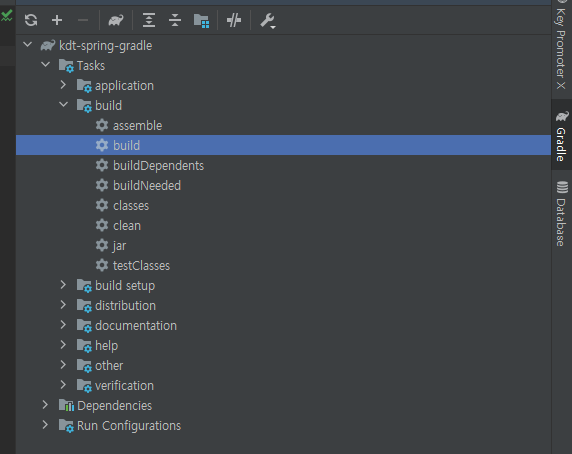
Task: Click green checkmark inspection icon
Action: 7,16
